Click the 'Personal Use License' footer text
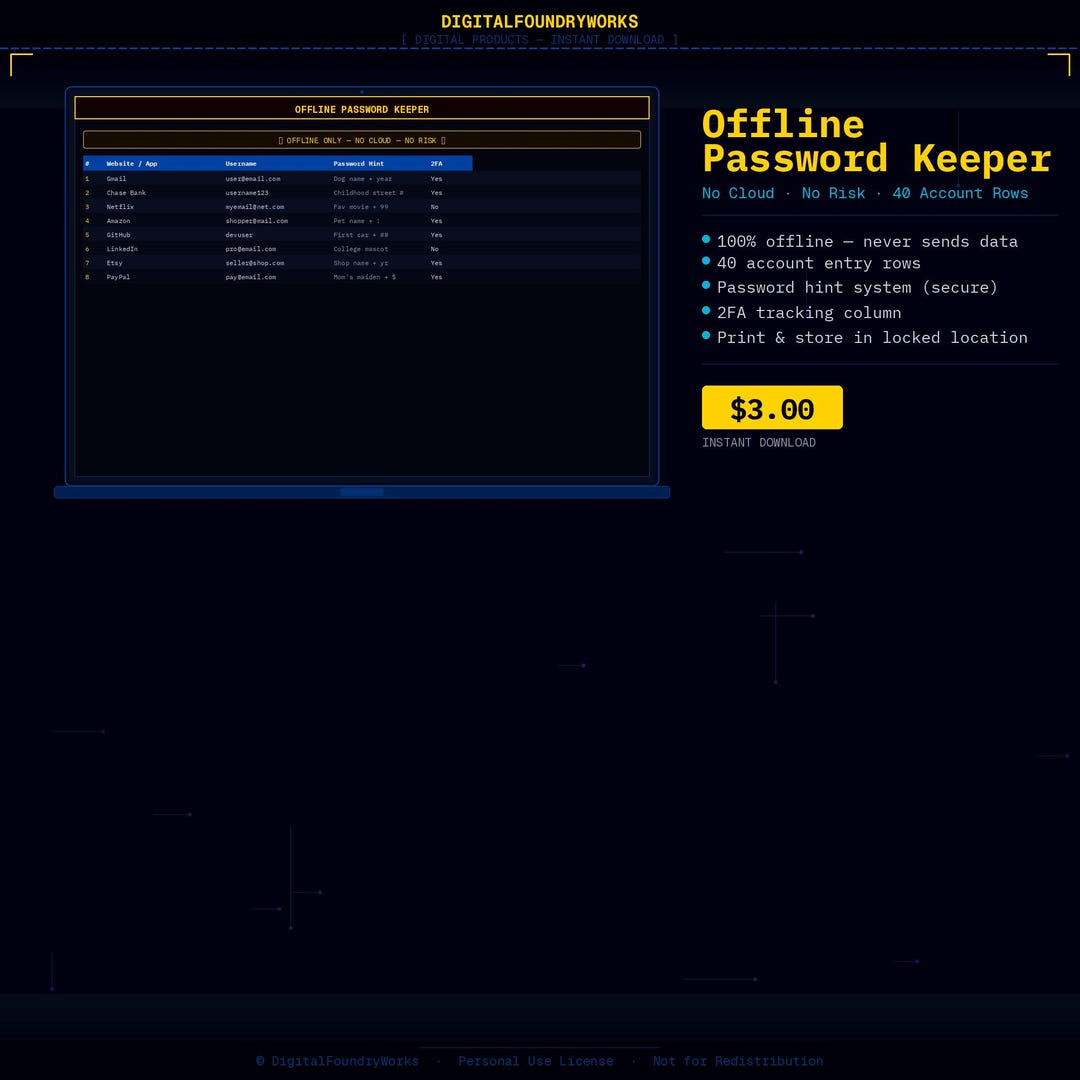 [x=536, y=1061]
